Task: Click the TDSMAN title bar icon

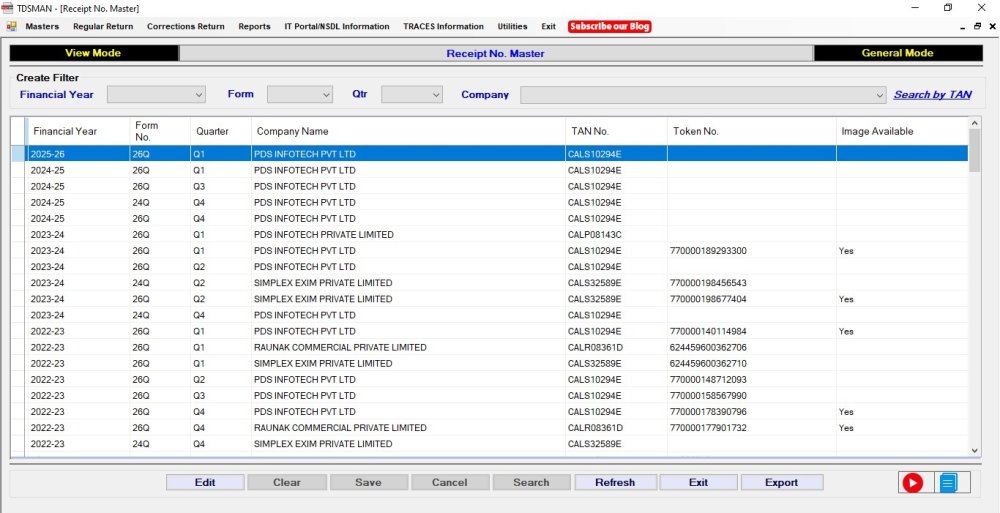Action: [x=8, y=8]
